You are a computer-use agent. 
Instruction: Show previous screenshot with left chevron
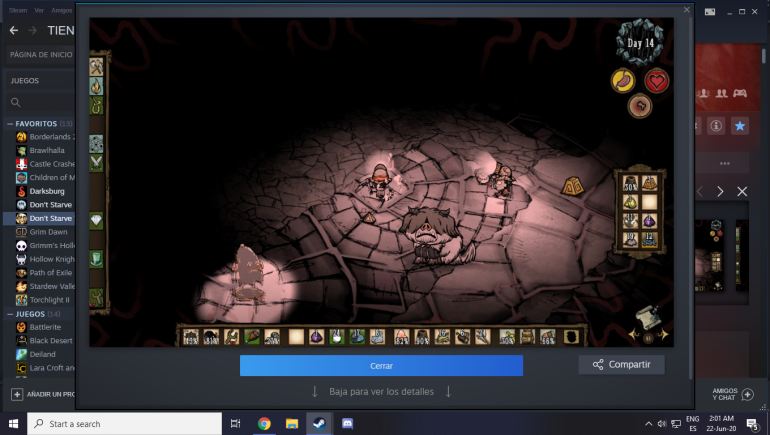pos(700,191)
